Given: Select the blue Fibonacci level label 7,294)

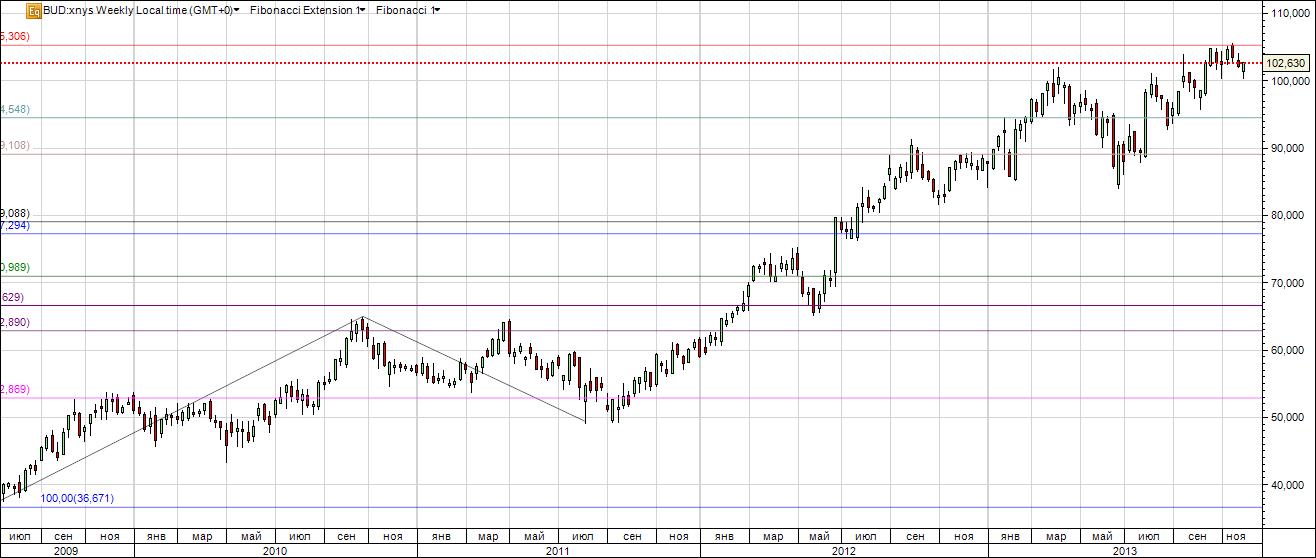Looking at the screenshot, I should tap(15, 226).
